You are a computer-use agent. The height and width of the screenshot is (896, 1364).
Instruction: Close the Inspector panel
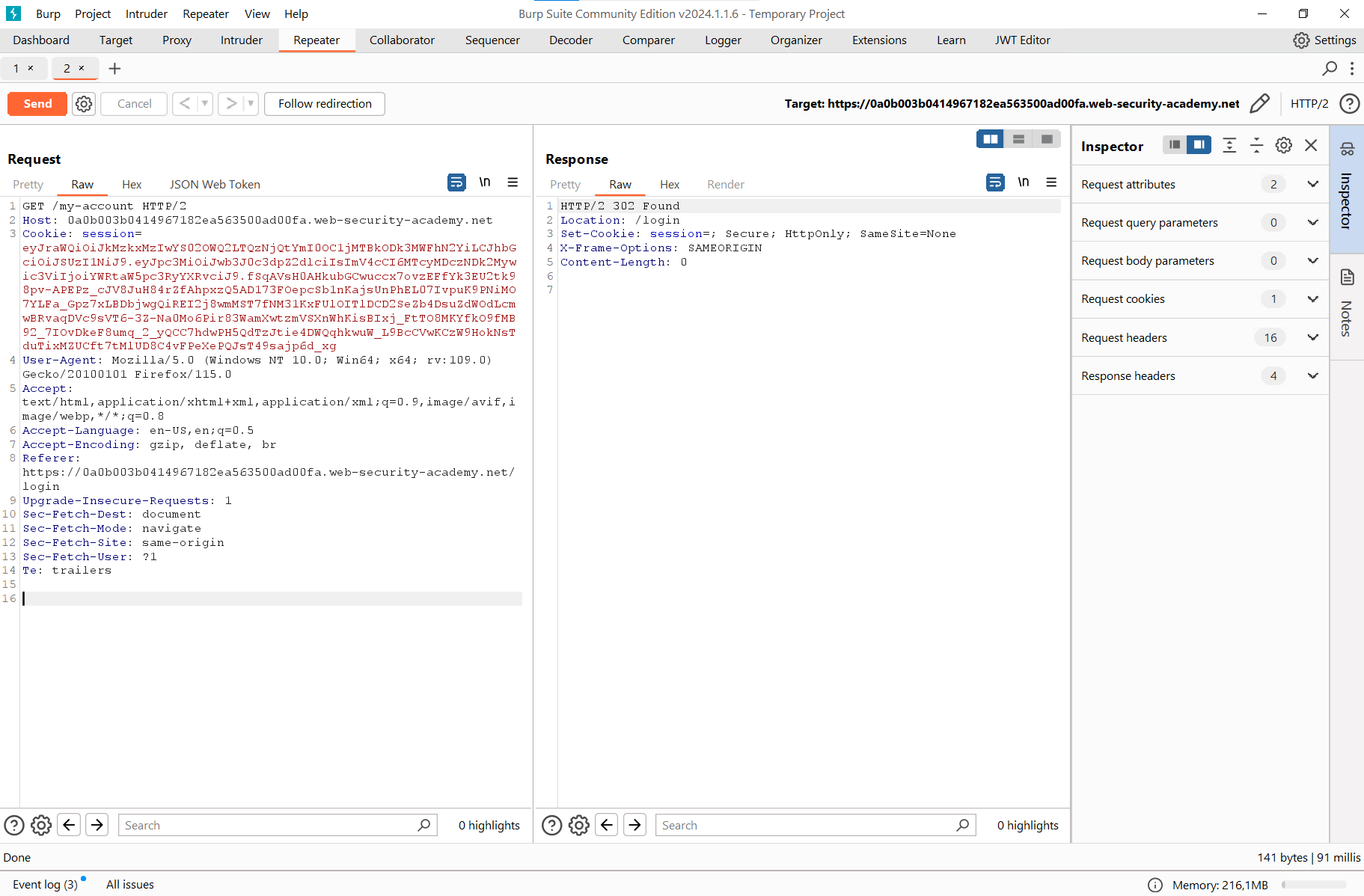[1311, 145]
